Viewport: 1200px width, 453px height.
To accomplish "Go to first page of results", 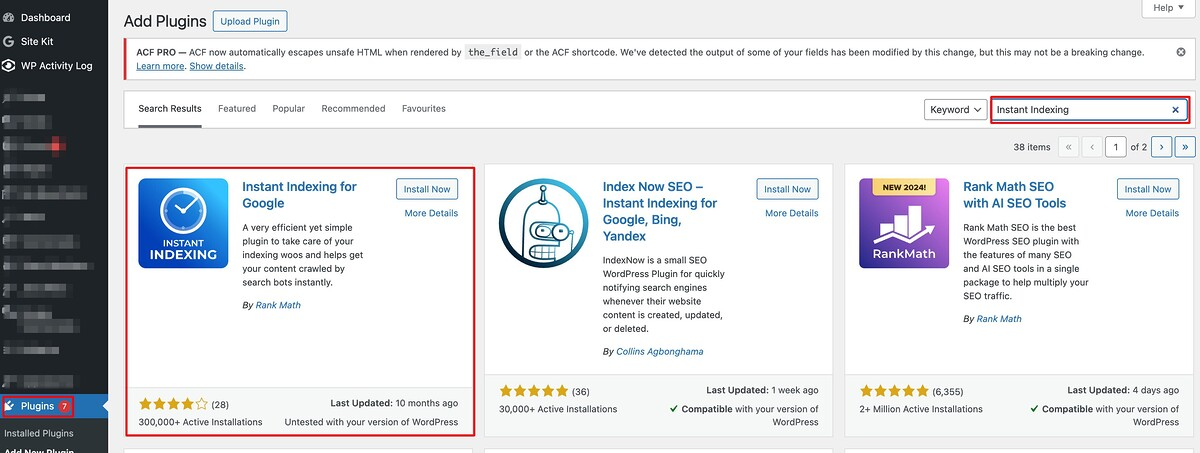I will [1069, 147].
